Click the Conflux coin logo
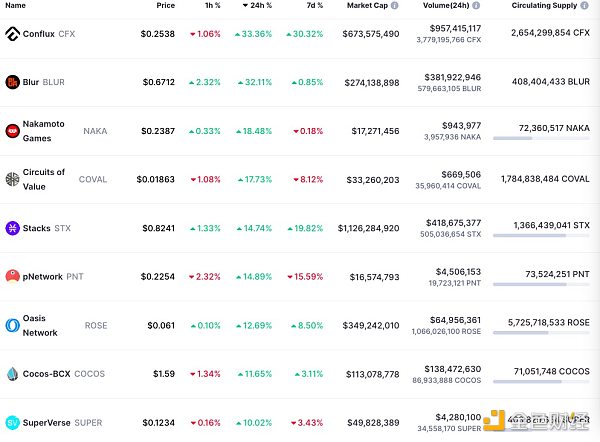600x442 pixels. pyautogui.click(x=13, y=33)
